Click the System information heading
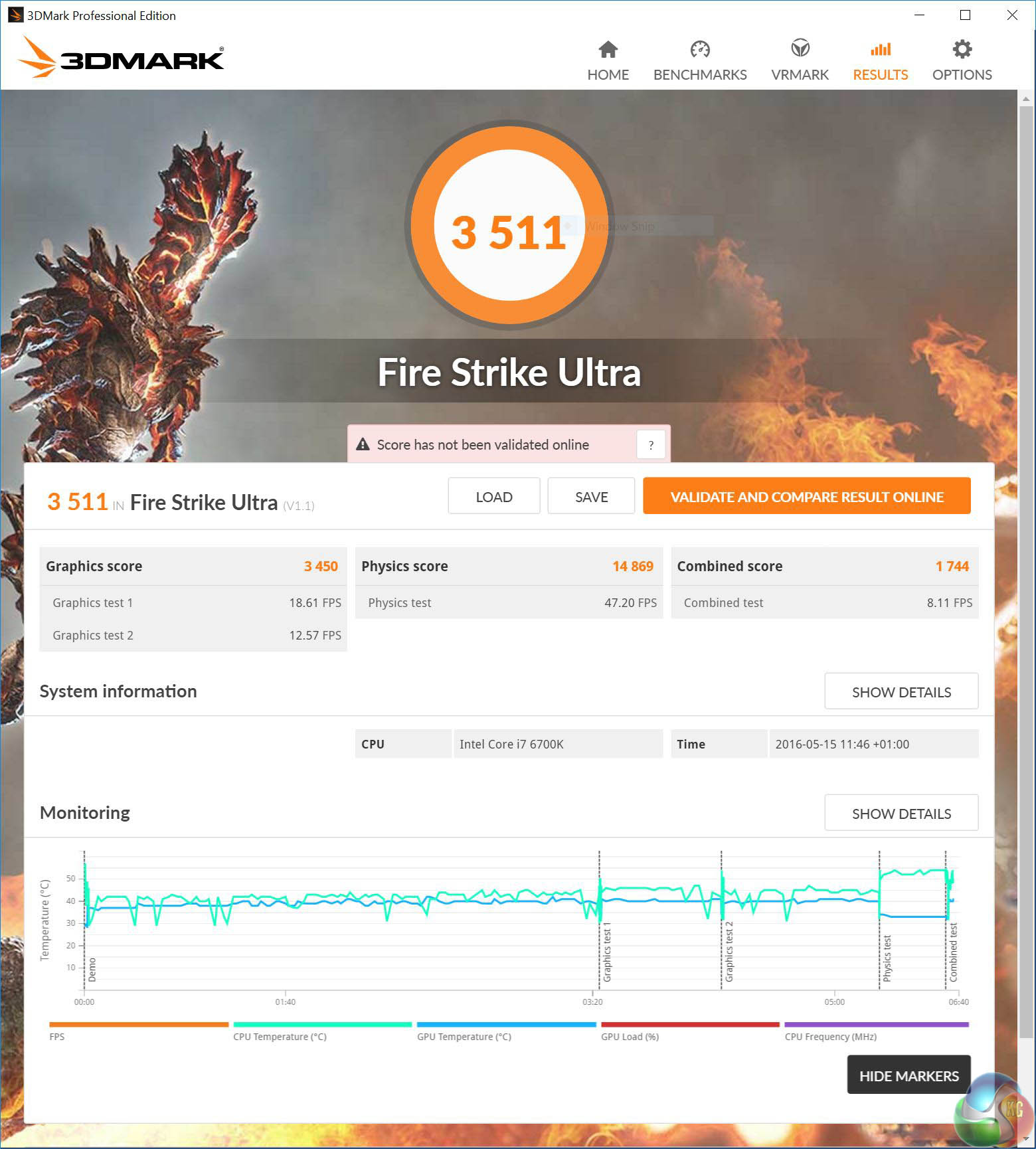 pyautogui.click(x=118, y=691)
